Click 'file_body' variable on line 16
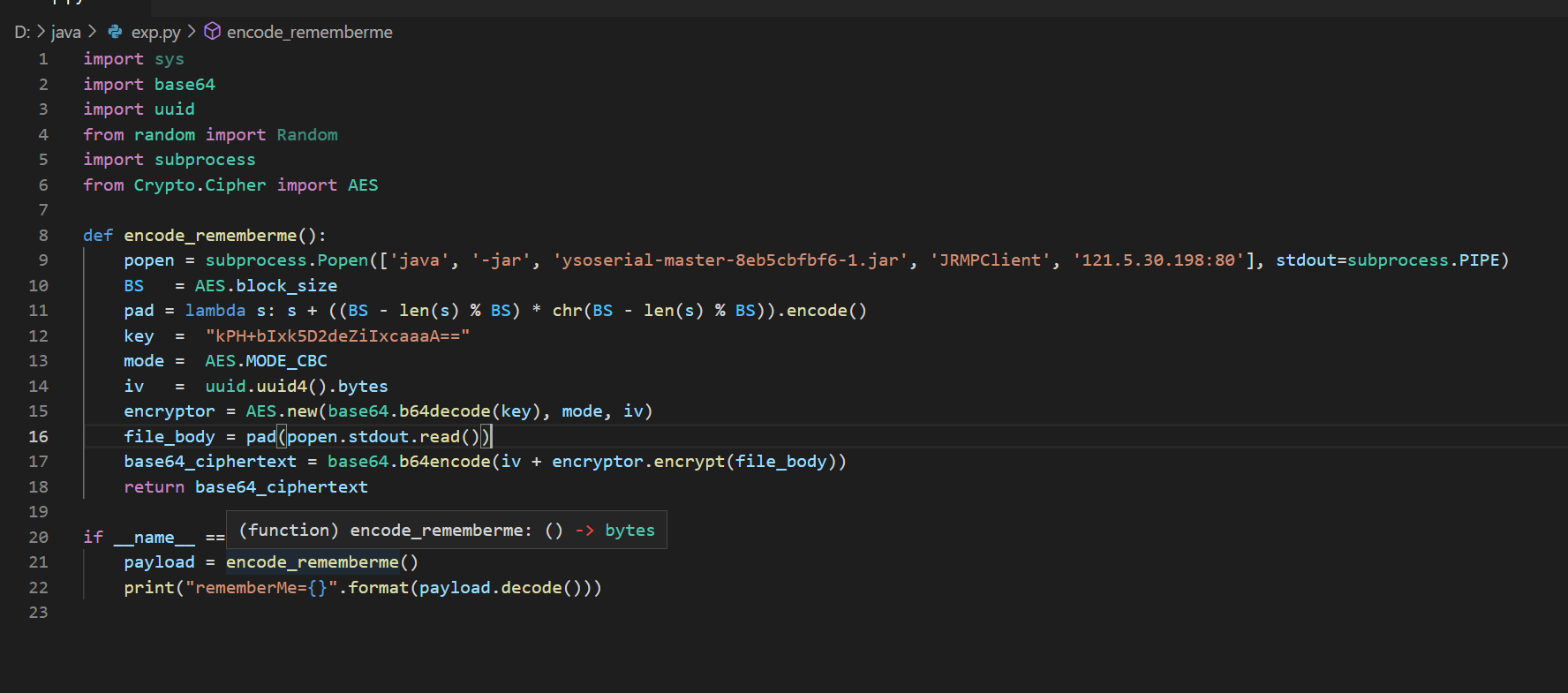This screenshot has height=693, width=1568. click(x=170, y=437)
